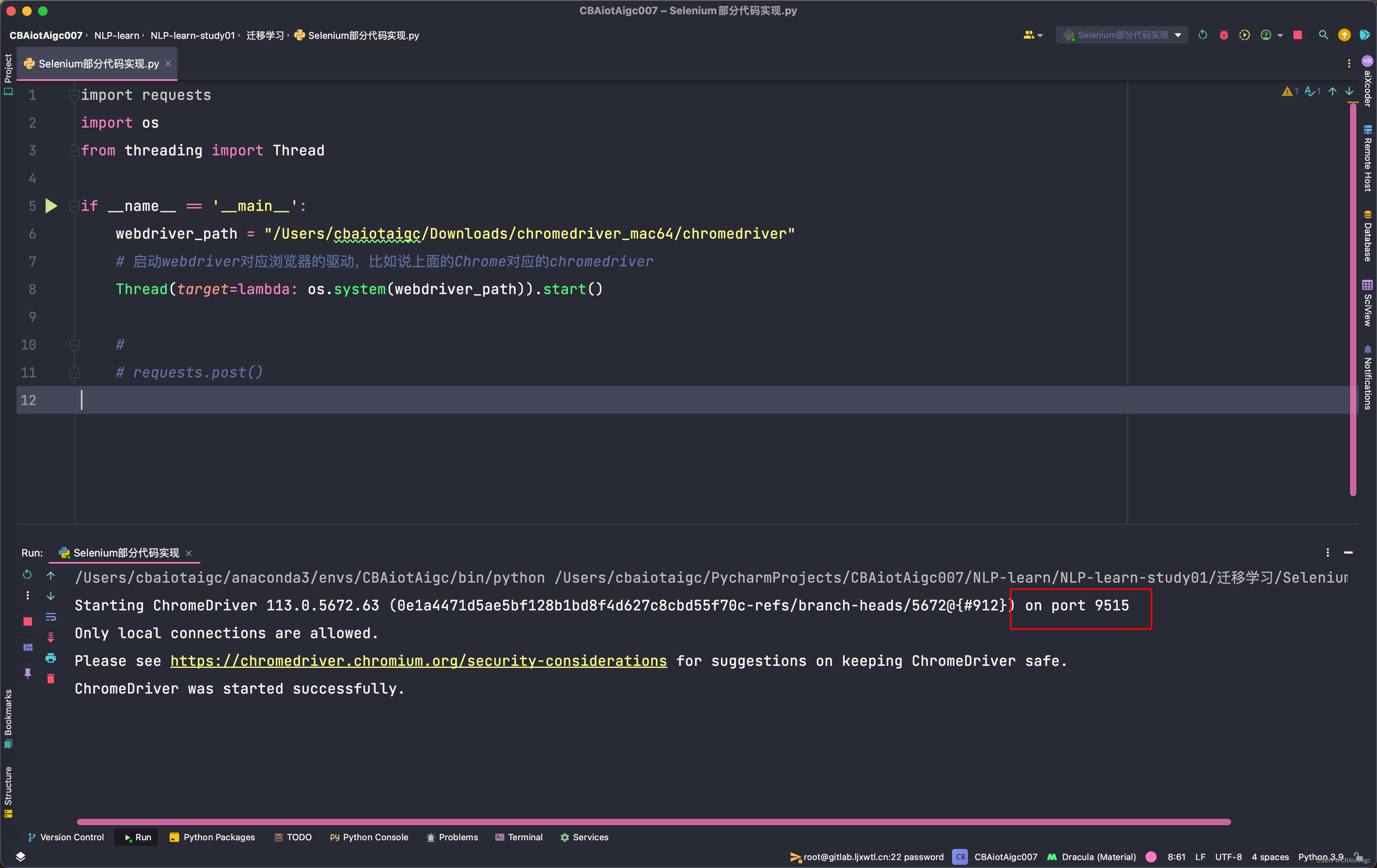
Task: Jump to next highlighted problem arrow
Action: (1349, 92)
